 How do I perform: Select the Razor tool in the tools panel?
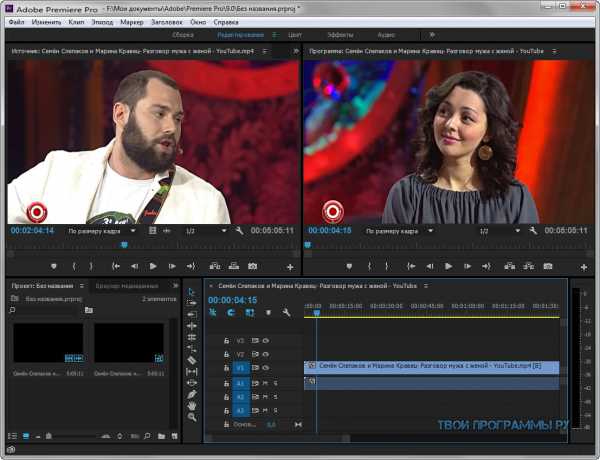point(192,359)
